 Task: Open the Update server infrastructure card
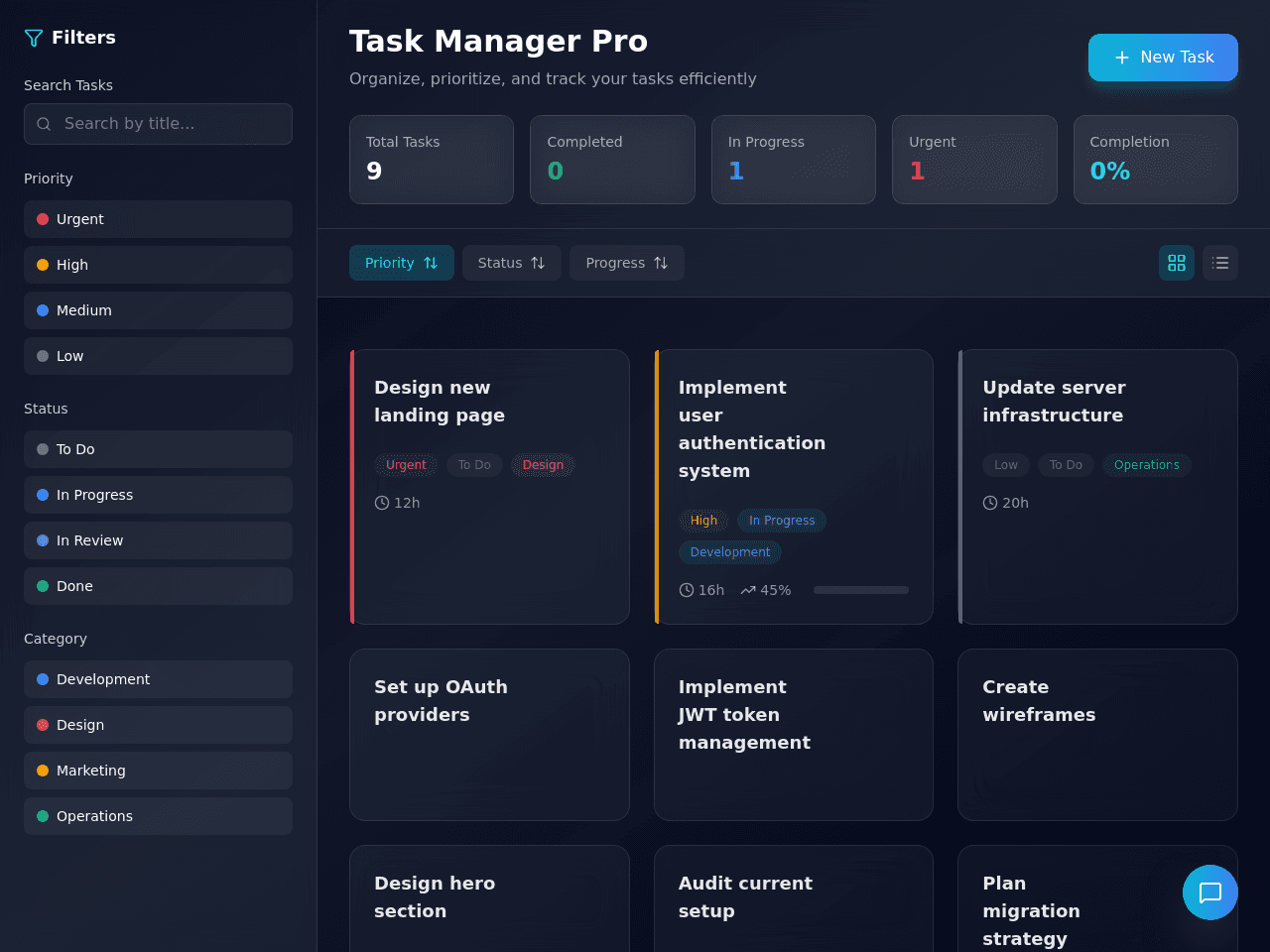pyautogui.click(x=1098, y=487)
